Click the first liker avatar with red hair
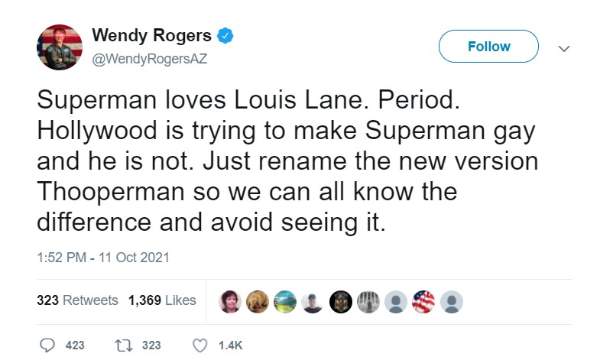Viewport: 600px width, 360px height. [230, 301]
